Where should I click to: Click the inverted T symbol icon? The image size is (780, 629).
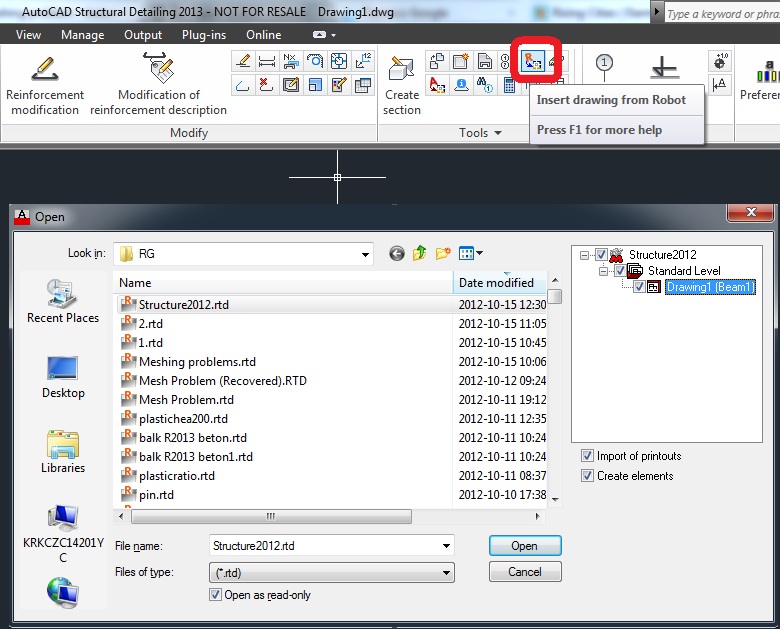tap(665, 68)
